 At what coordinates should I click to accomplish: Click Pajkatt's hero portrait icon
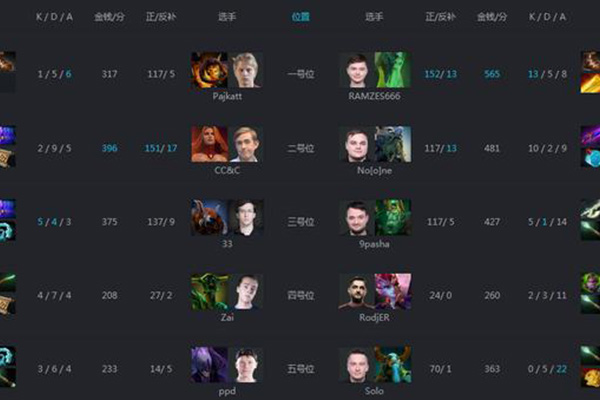[x=210, y=70]
